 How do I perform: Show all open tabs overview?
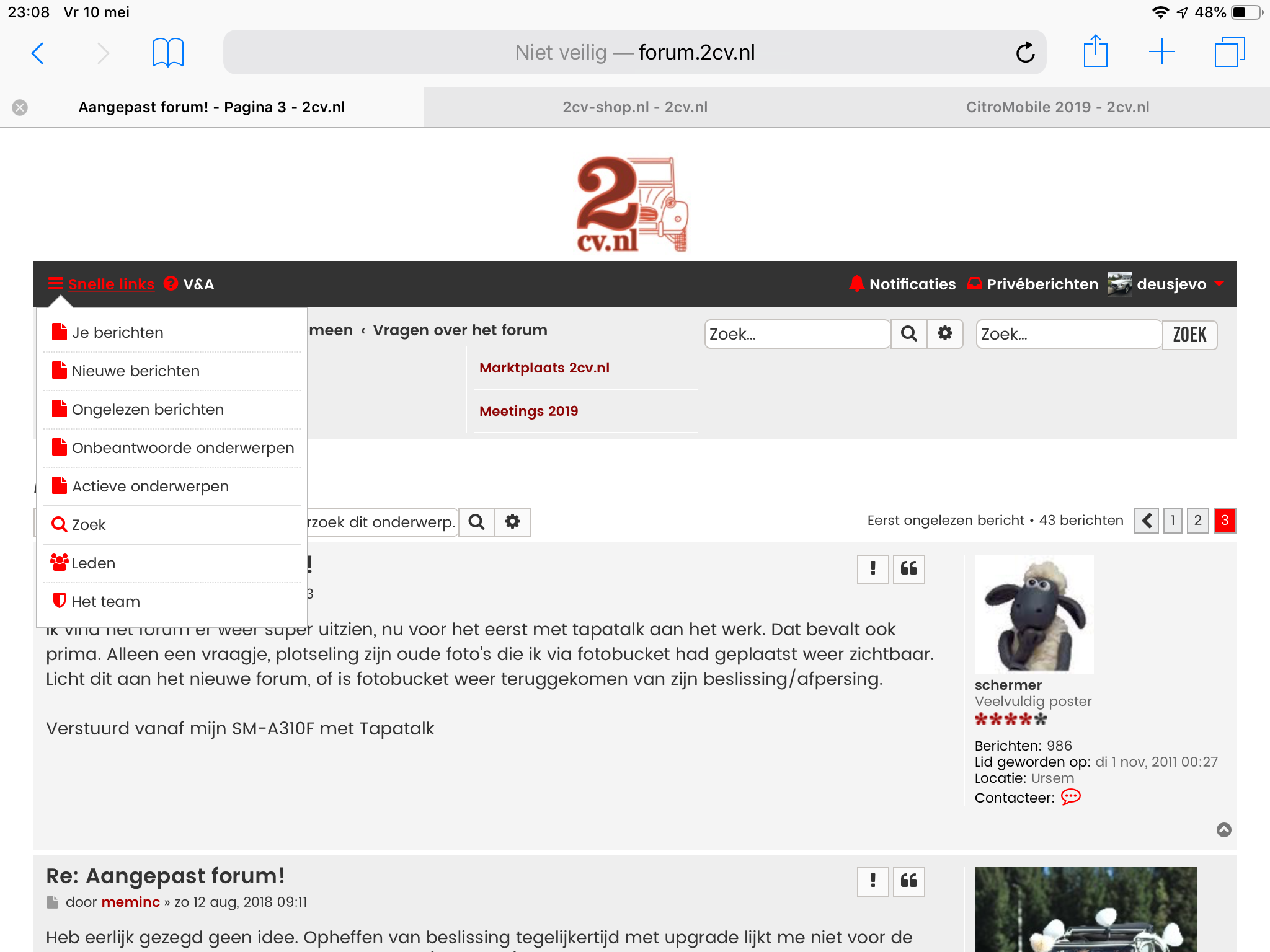pos(1229,52)
